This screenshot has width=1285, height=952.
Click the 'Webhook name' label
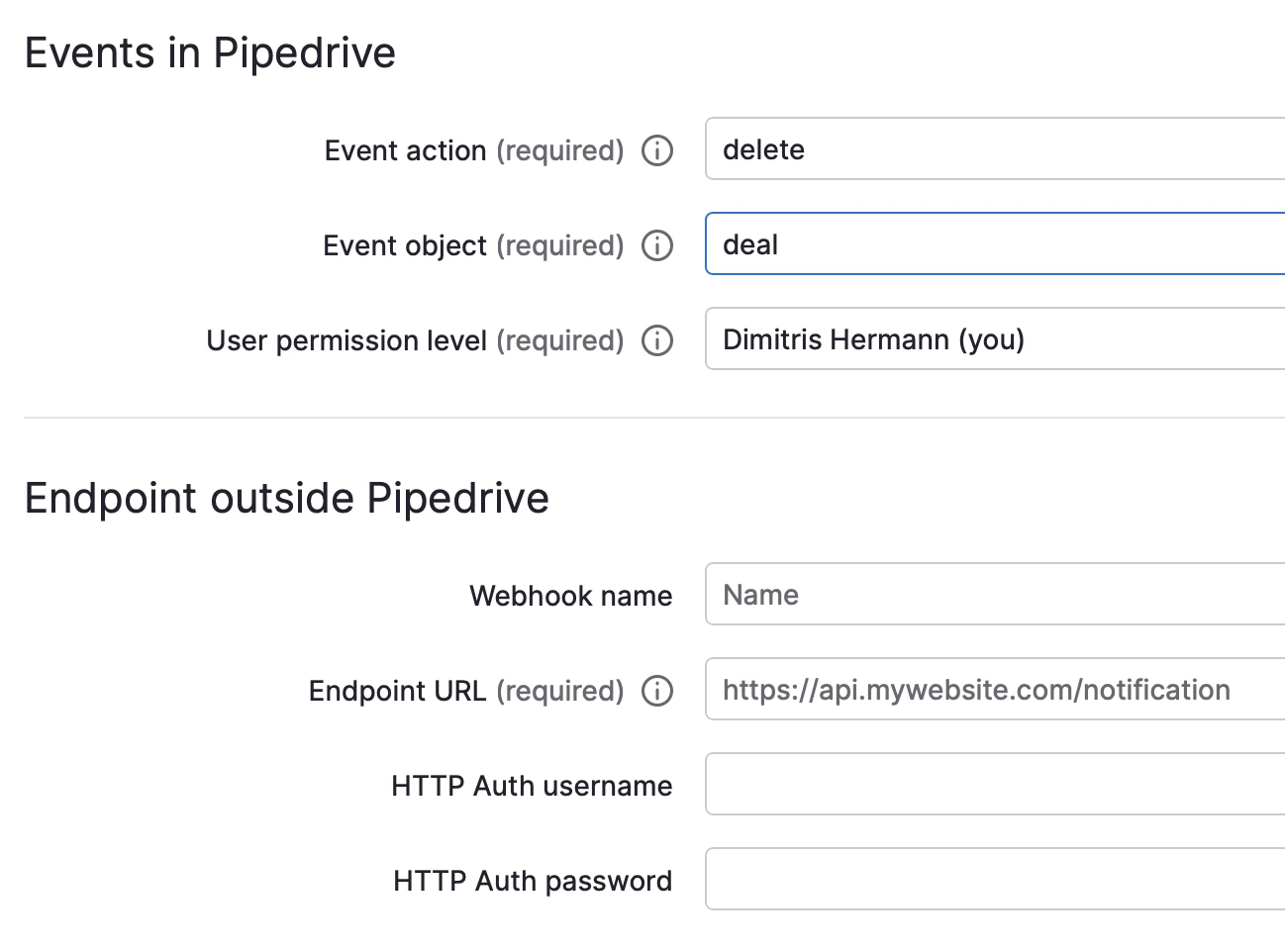571,596
